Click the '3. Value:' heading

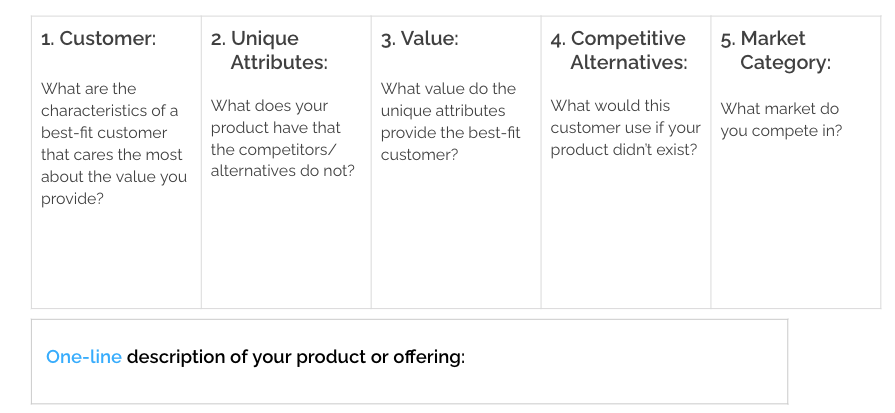(419, 39)
